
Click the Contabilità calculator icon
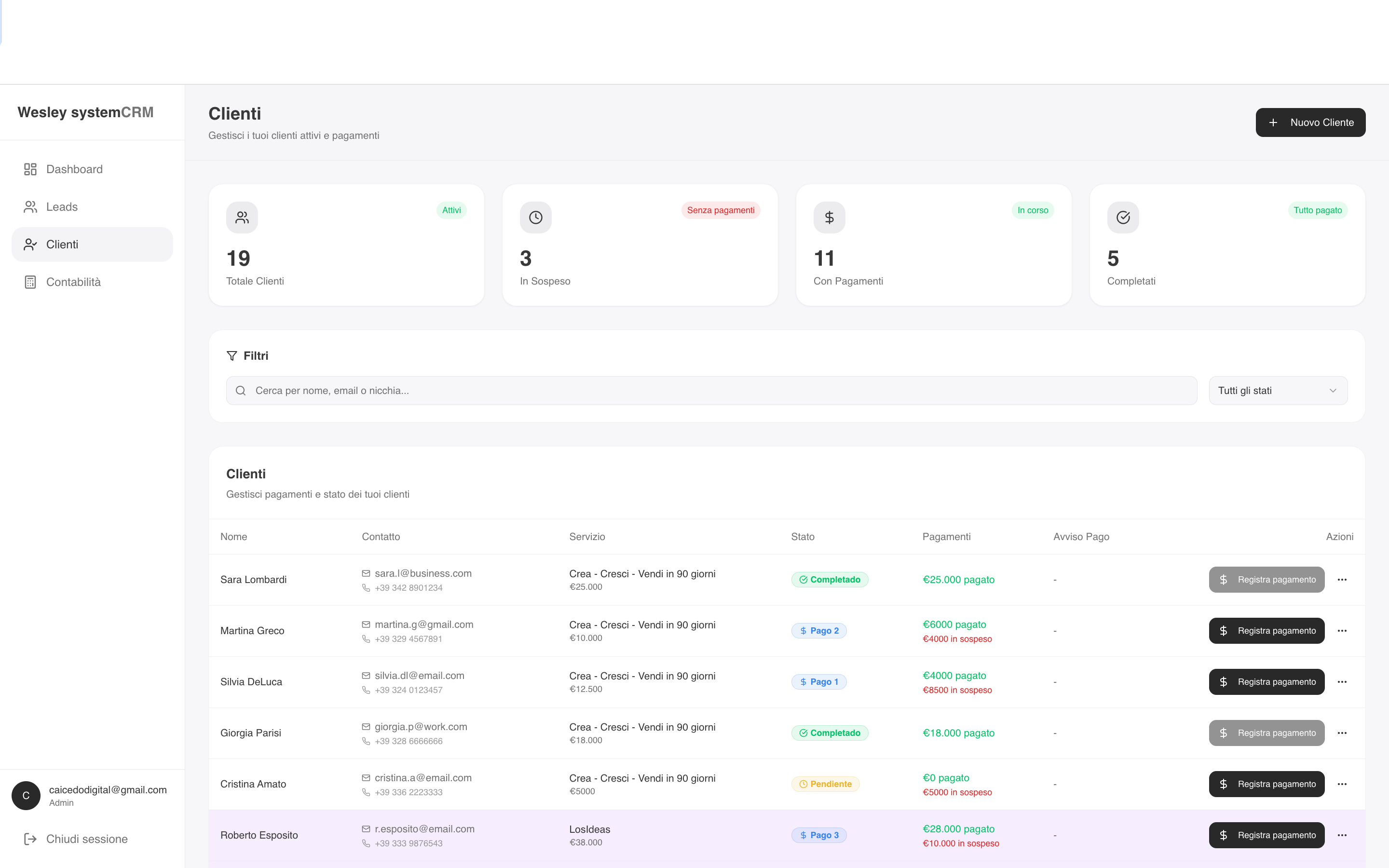tap(30, 282)
